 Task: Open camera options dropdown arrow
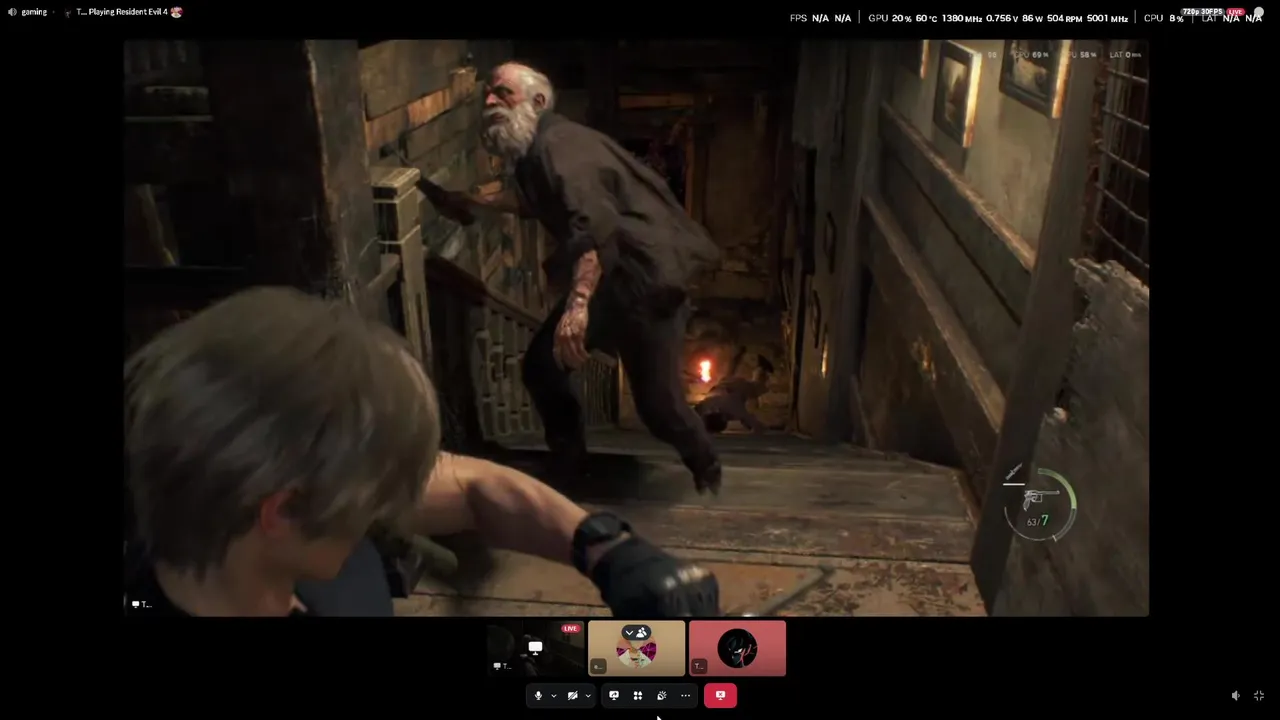pyautogui.click(x=588, y=696)
